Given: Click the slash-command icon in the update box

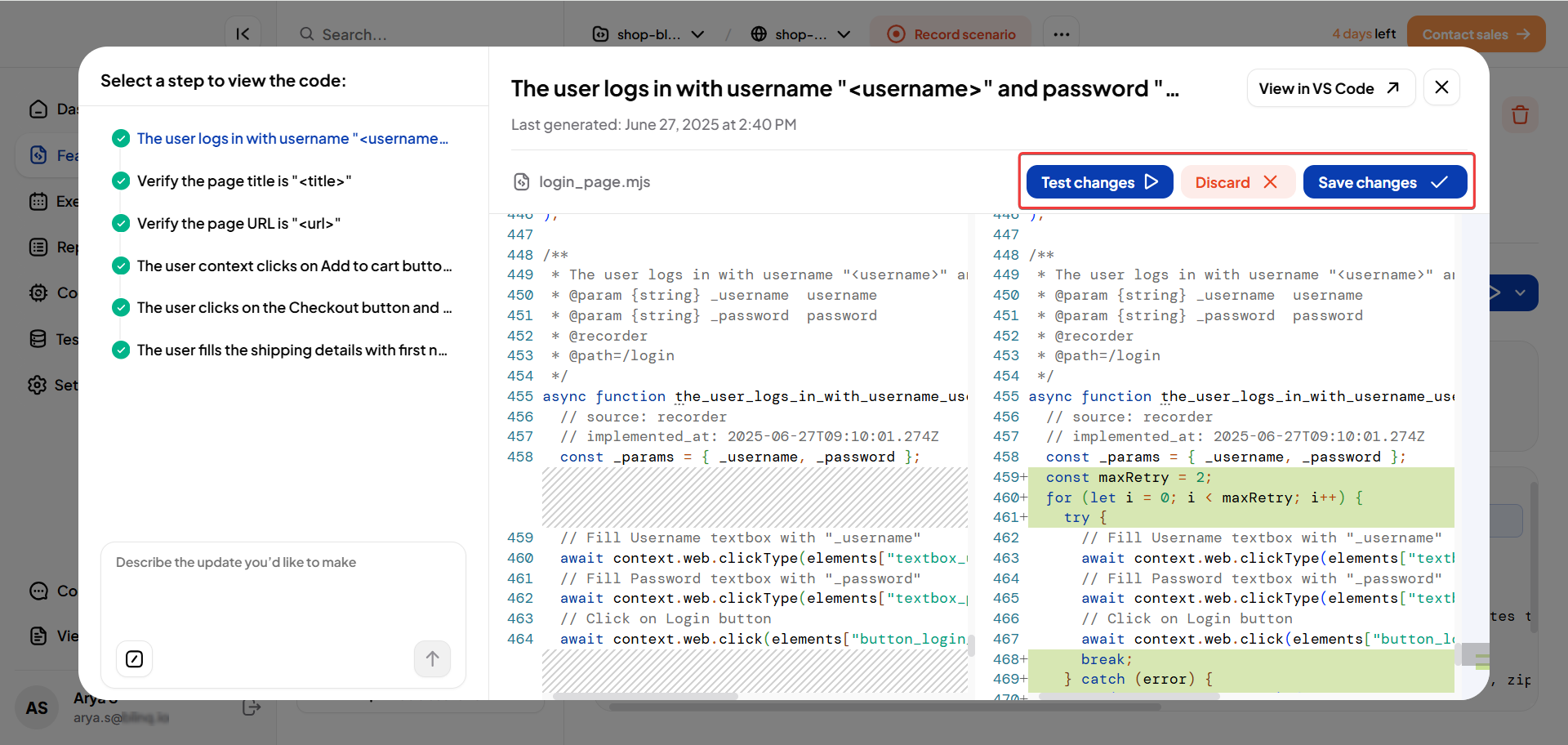Looking at the screenshot, I should 135,659.
